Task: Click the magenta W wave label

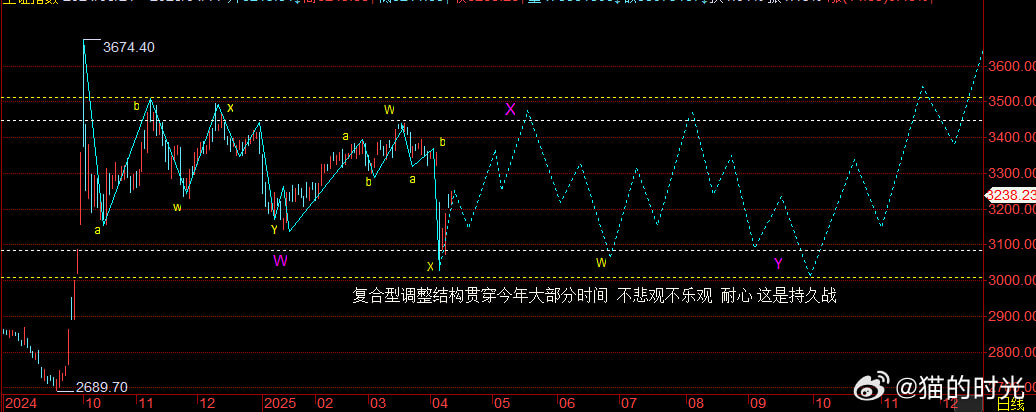Action: coord(281,260)
